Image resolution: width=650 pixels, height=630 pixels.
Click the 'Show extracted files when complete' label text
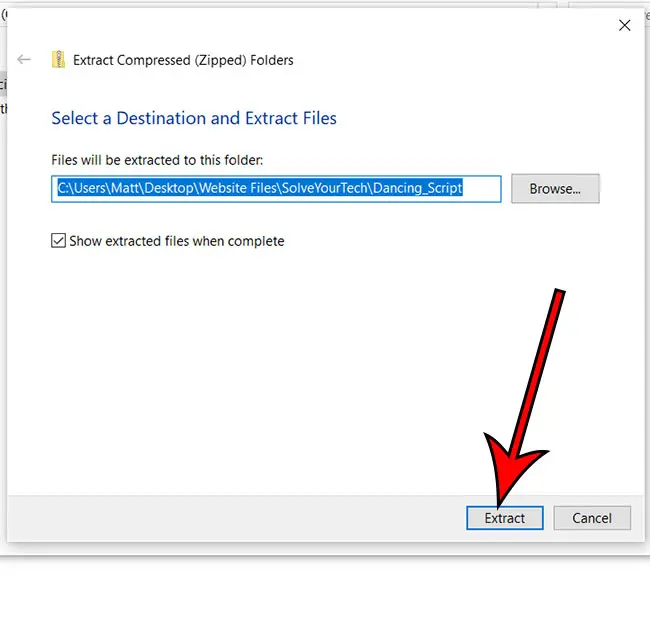coord(176,241)
